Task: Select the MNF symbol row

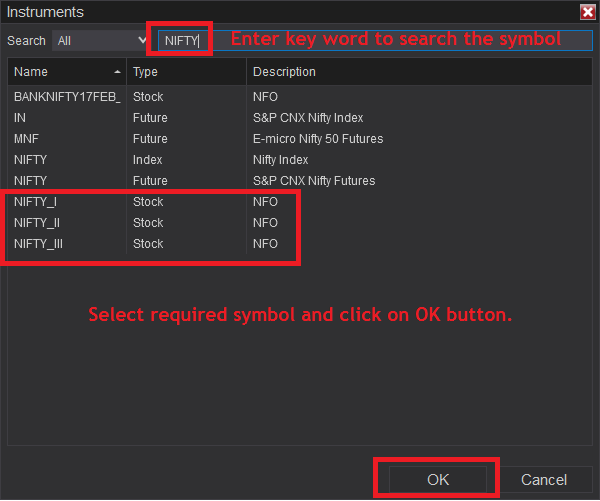Action: 300,139
